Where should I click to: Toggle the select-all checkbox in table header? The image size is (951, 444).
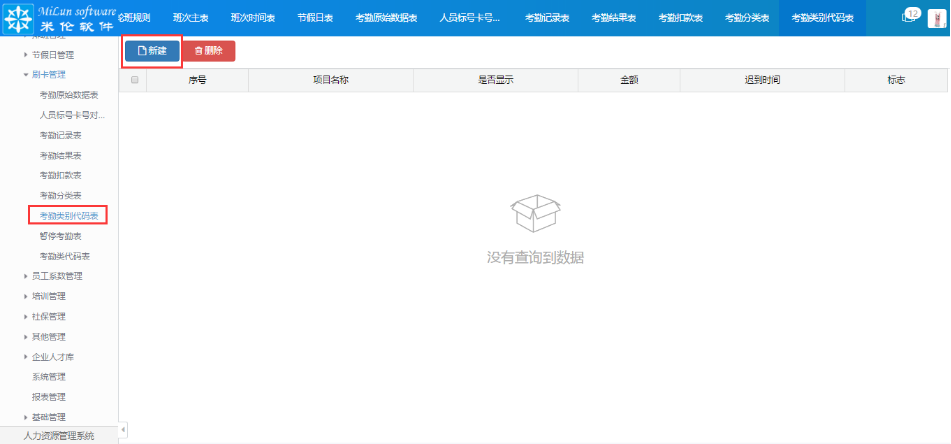coord(134,80)
